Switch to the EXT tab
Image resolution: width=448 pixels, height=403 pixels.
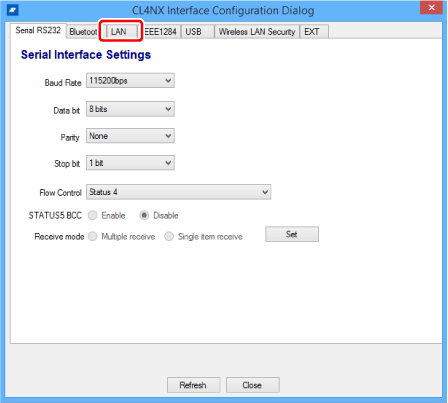pos(314,32)
